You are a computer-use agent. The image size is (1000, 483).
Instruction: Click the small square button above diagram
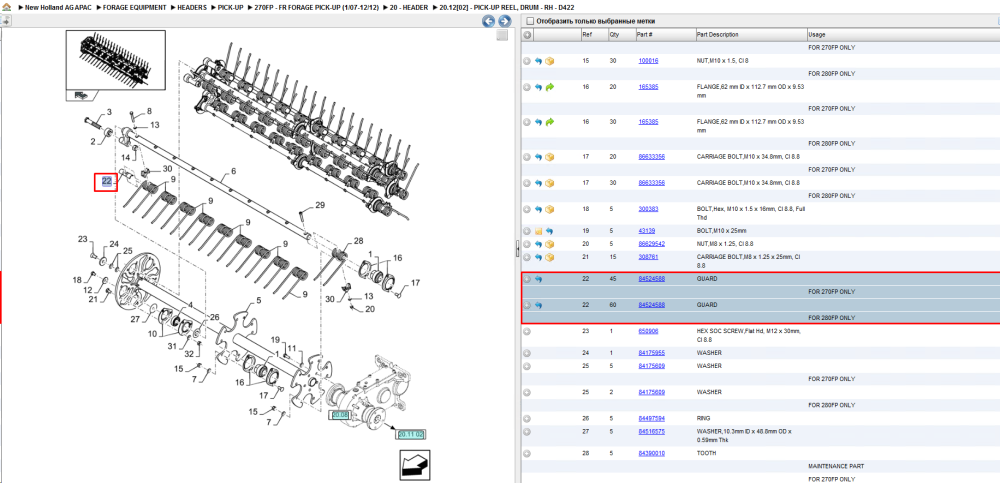[x=503, y=35]
